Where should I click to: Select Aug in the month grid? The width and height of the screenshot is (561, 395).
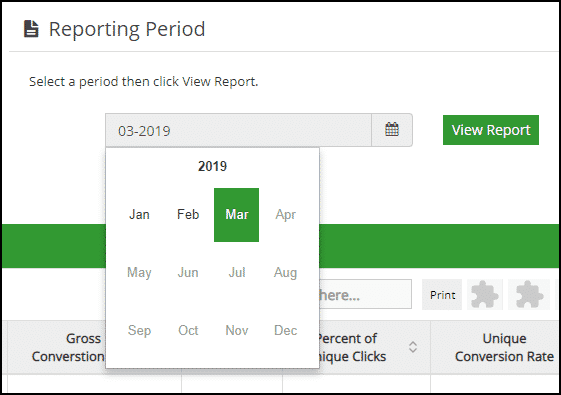[285, 273]
